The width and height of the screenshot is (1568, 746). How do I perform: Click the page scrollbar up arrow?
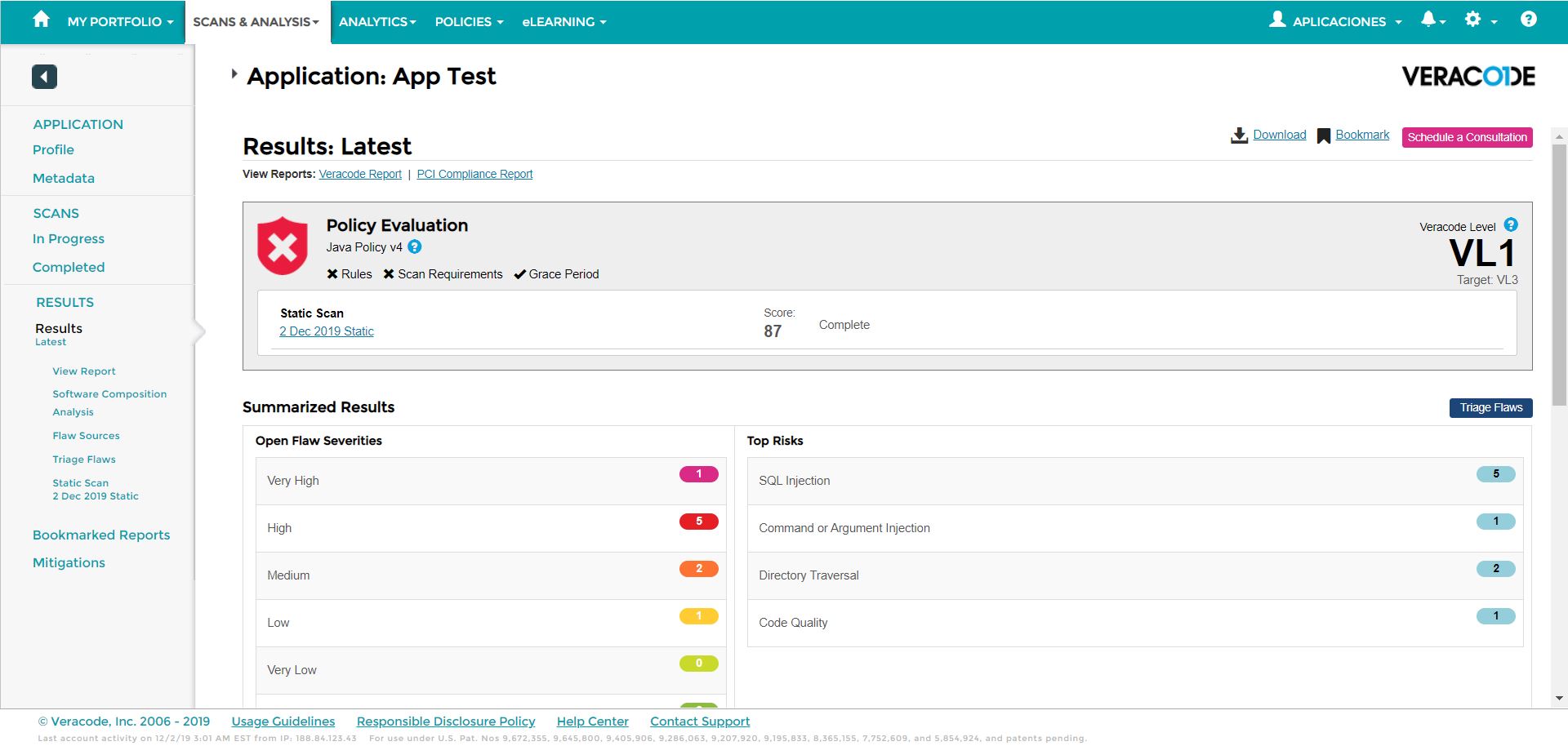pyautogui.click(x=1559, y=136)
